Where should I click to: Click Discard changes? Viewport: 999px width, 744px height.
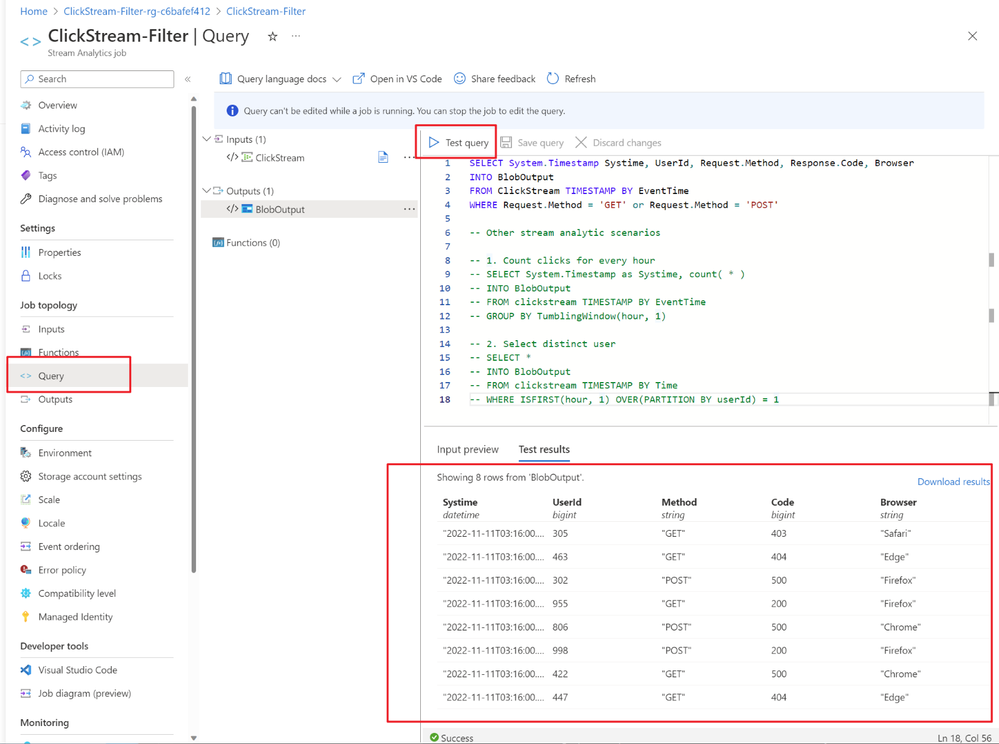[618, 143]
